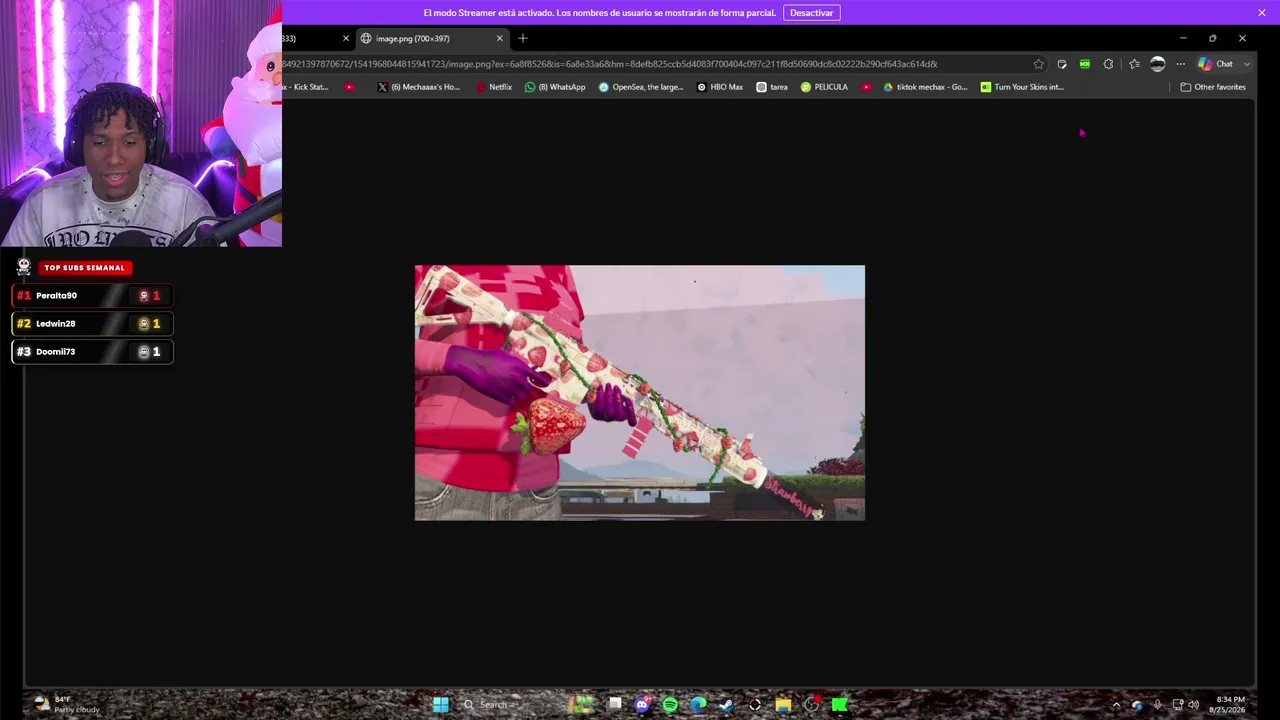Screen dimensions: 1280x720
Task: Click the Peralta90 top sub entry
Action: [x=92, y=296]
